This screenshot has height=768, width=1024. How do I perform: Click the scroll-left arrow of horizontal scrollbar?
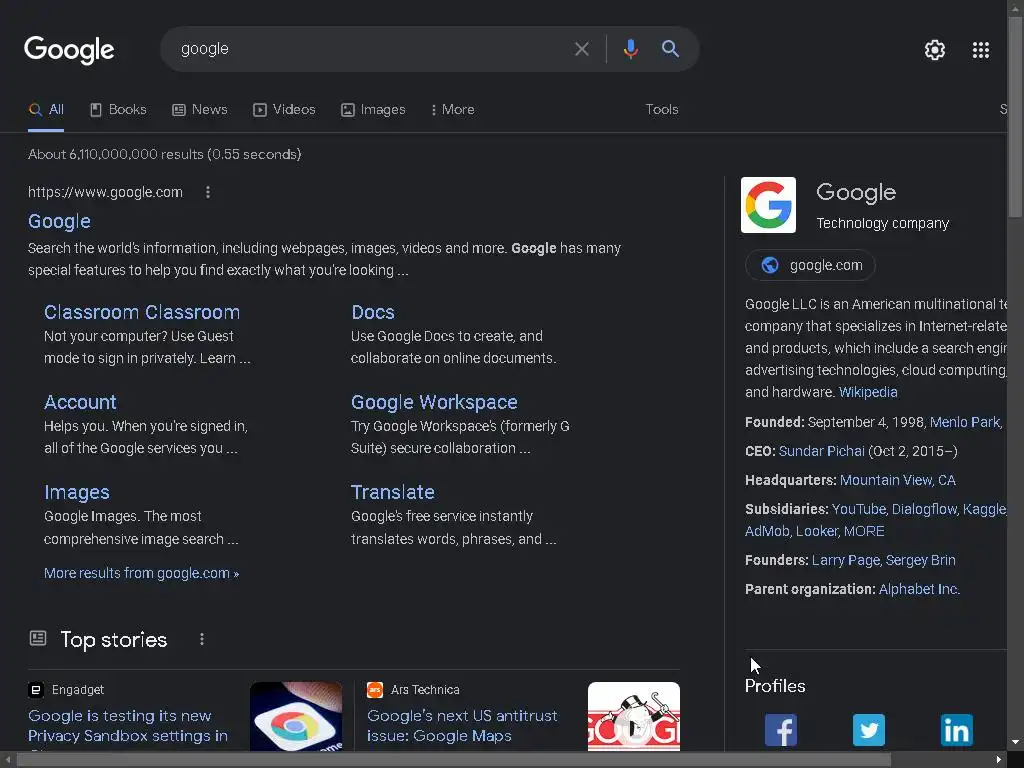click(7, 760)
